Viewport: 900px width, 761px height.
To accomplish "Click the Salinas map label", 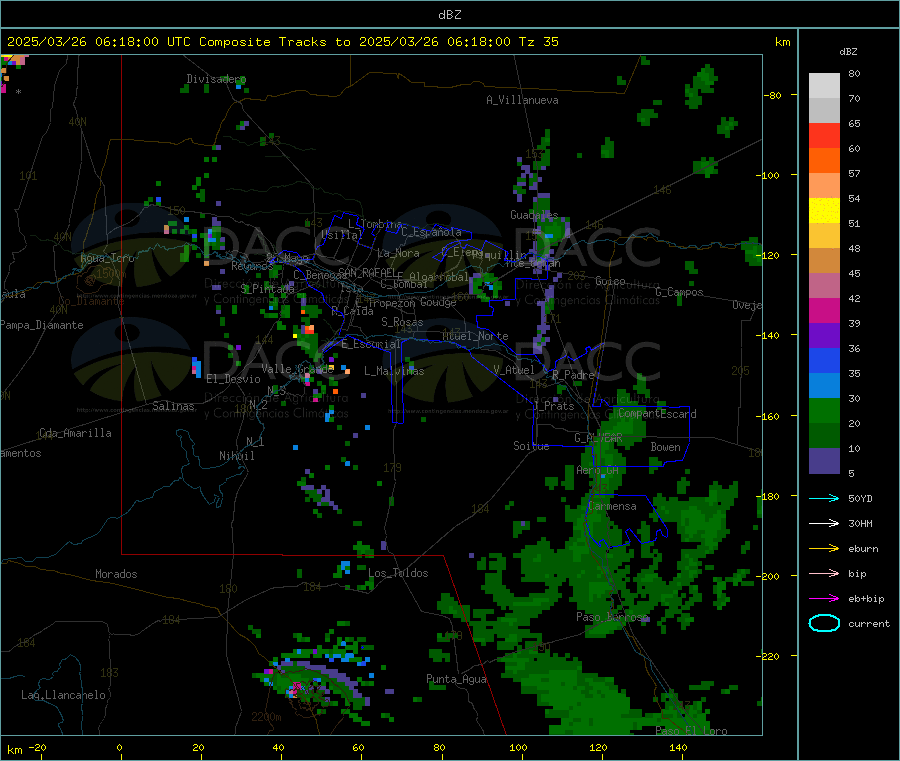I will click(x=173, y=406).
